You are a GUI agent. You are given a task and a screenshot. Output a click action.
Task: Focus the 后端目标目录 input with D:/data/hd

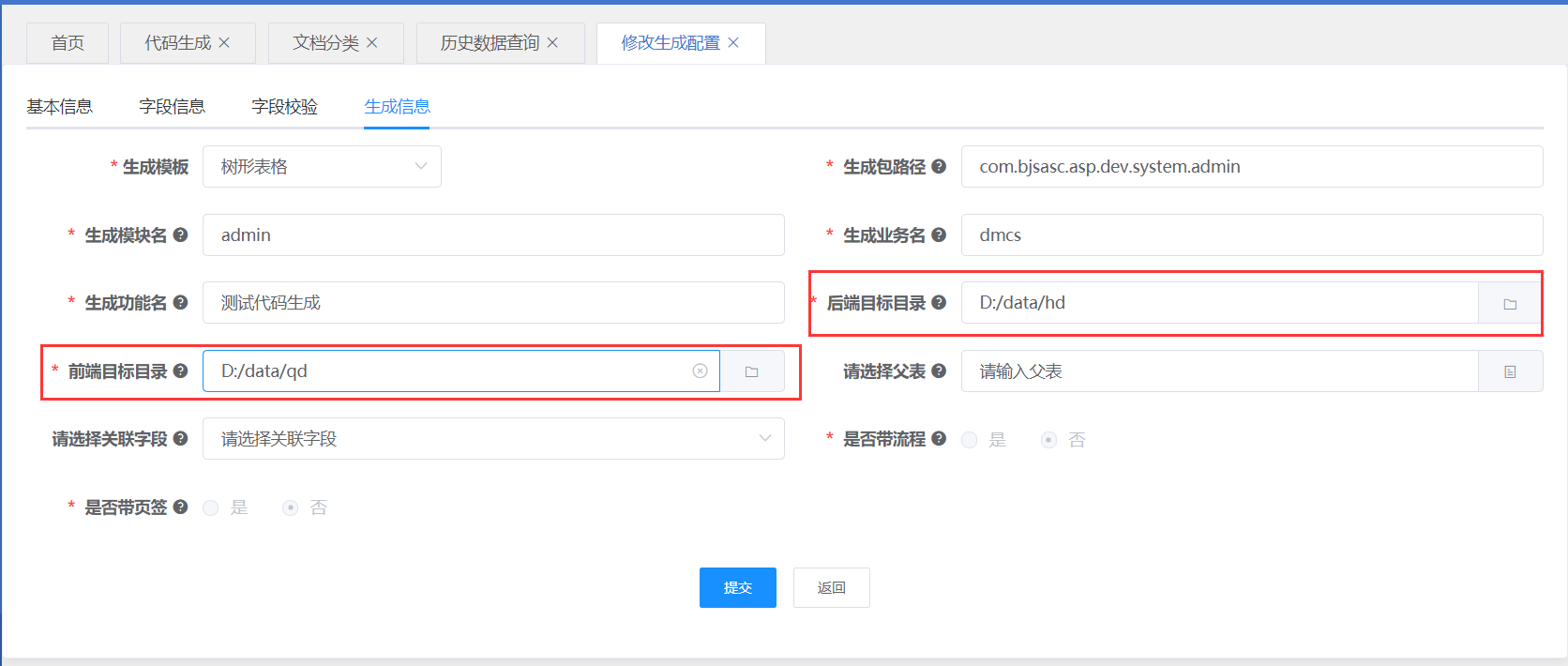1220,303
